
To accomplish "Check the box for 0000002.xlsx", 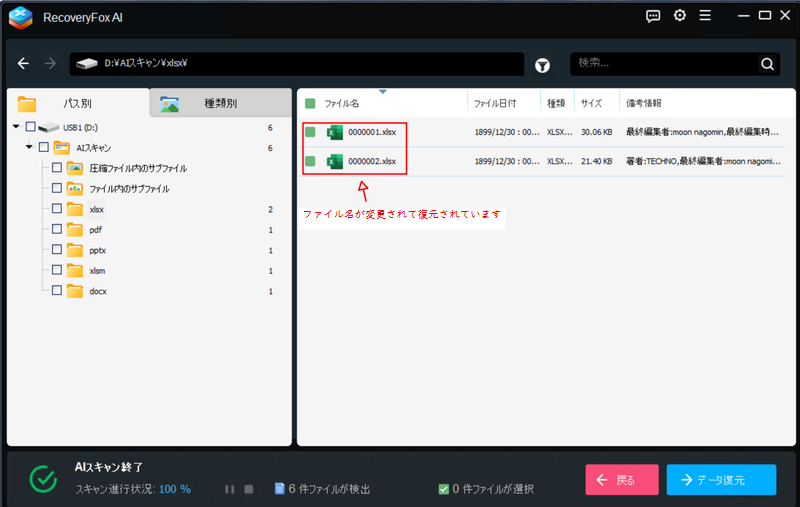I will (310, 161).
